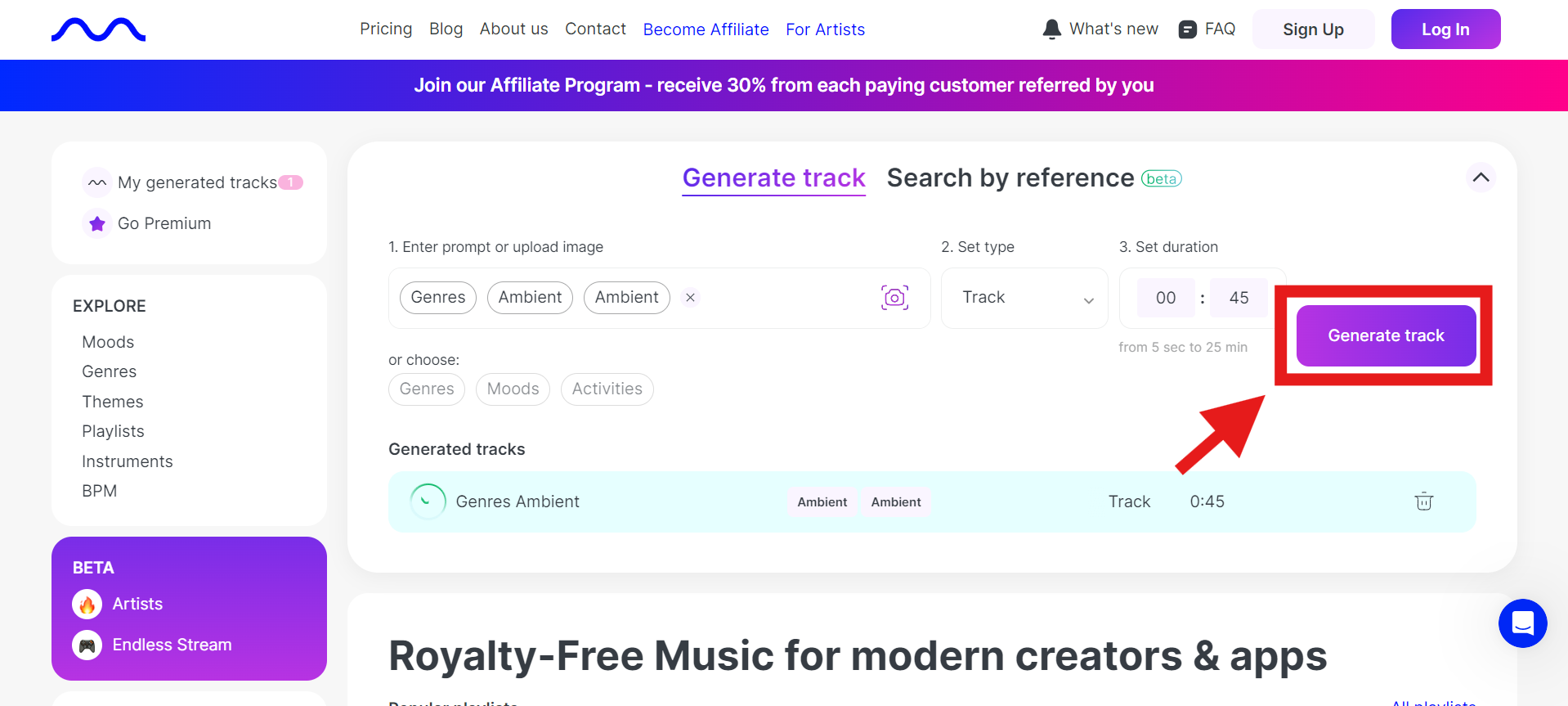This screenshot has height=706, width=1568.
Task: Open the chat support bubble
Action: click(1522, 623)
